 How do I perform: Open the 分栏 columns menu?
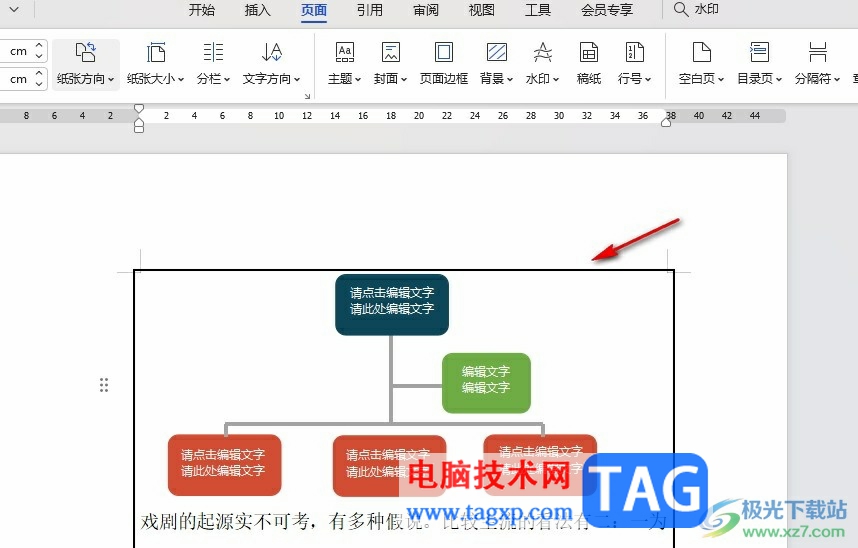point(213,64)
